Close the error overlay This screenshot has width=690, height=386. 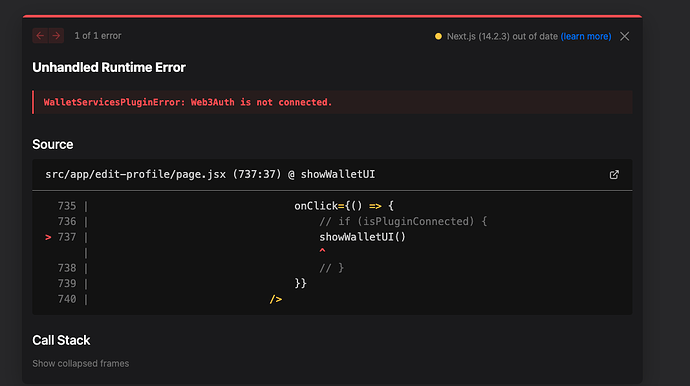pyautogui.click(x=624, y=36)
